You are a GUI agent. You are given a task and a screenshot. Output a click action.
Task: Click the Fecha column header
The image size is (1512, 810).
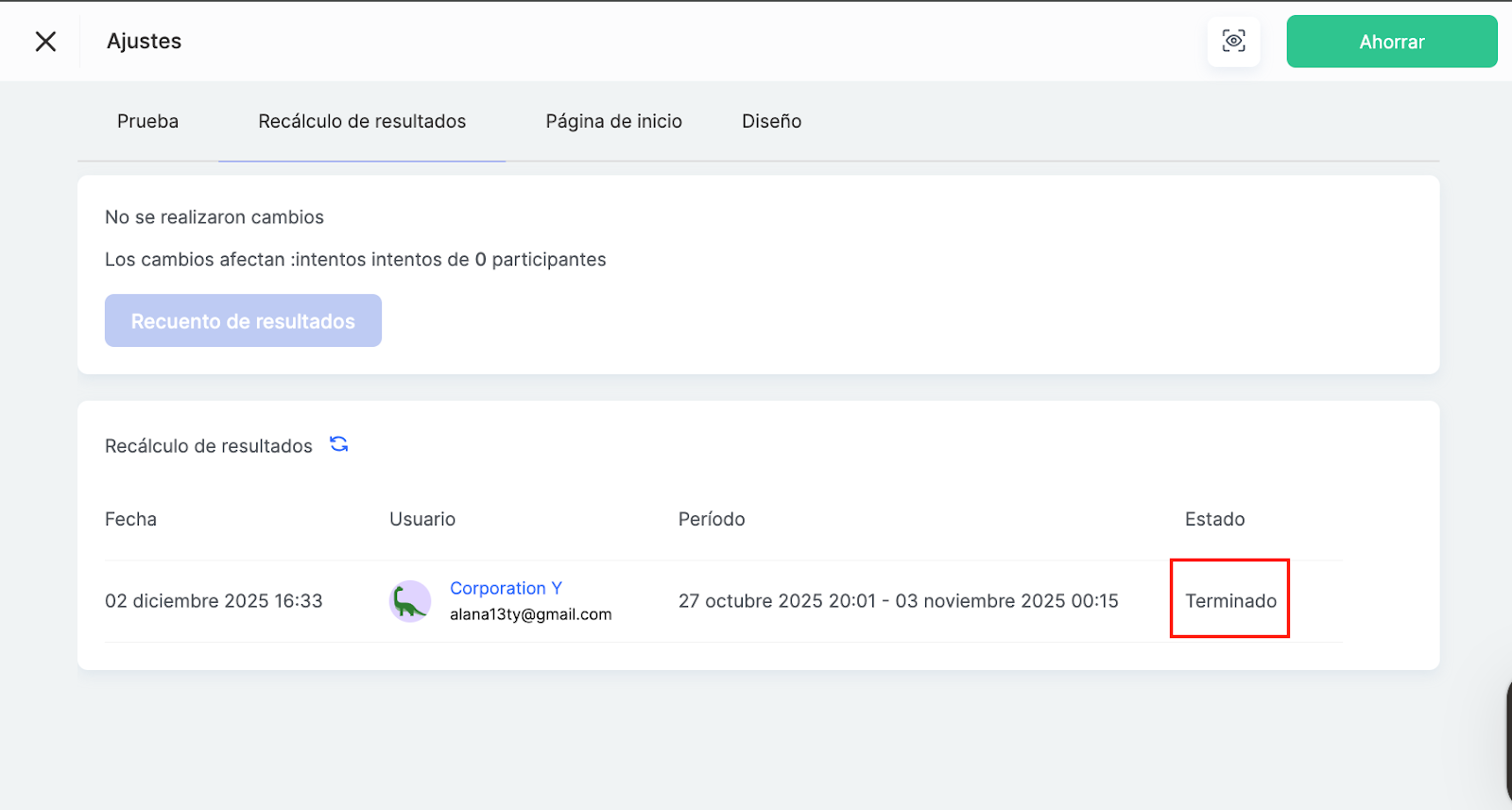point(130,519)
